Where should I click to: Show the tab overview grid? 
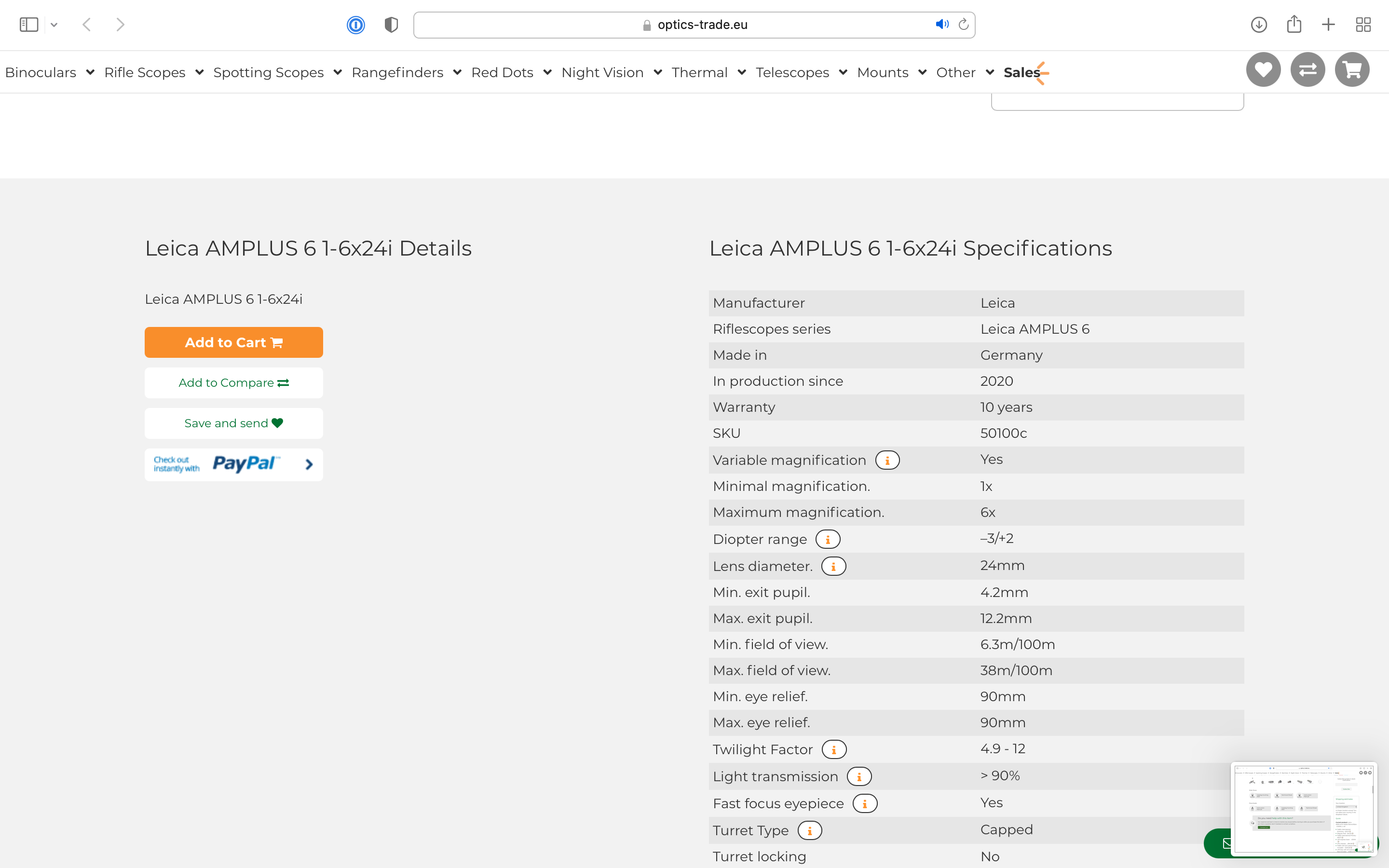1363,25
